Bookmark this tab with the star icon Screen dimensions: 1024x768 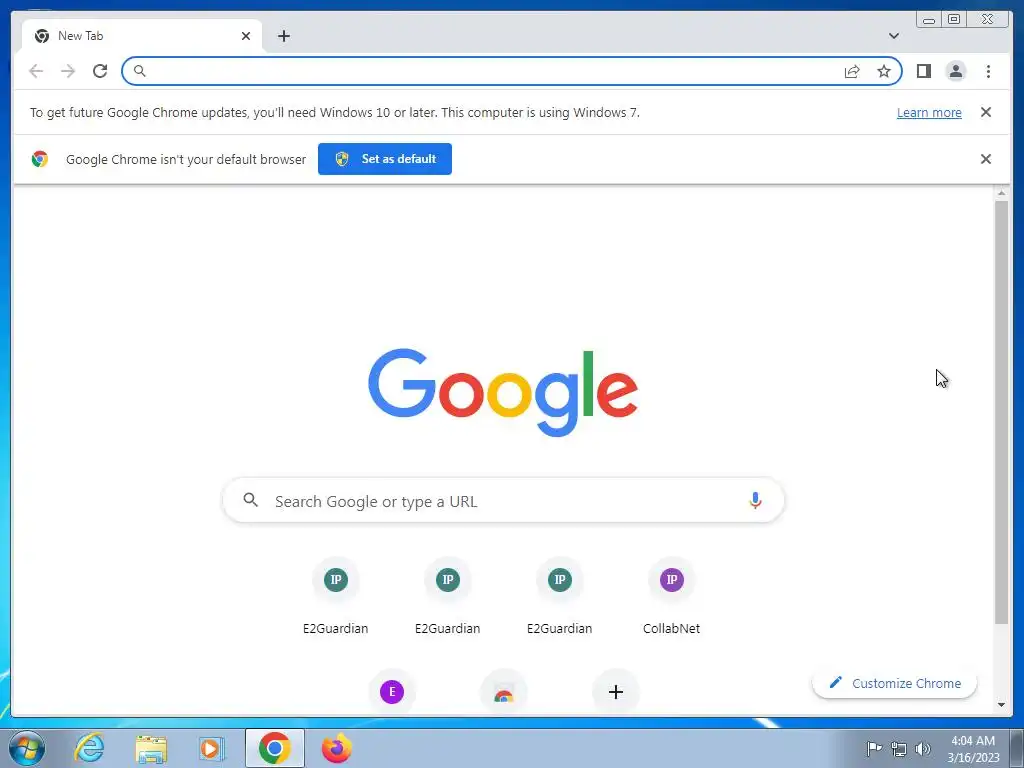(884, 71)
